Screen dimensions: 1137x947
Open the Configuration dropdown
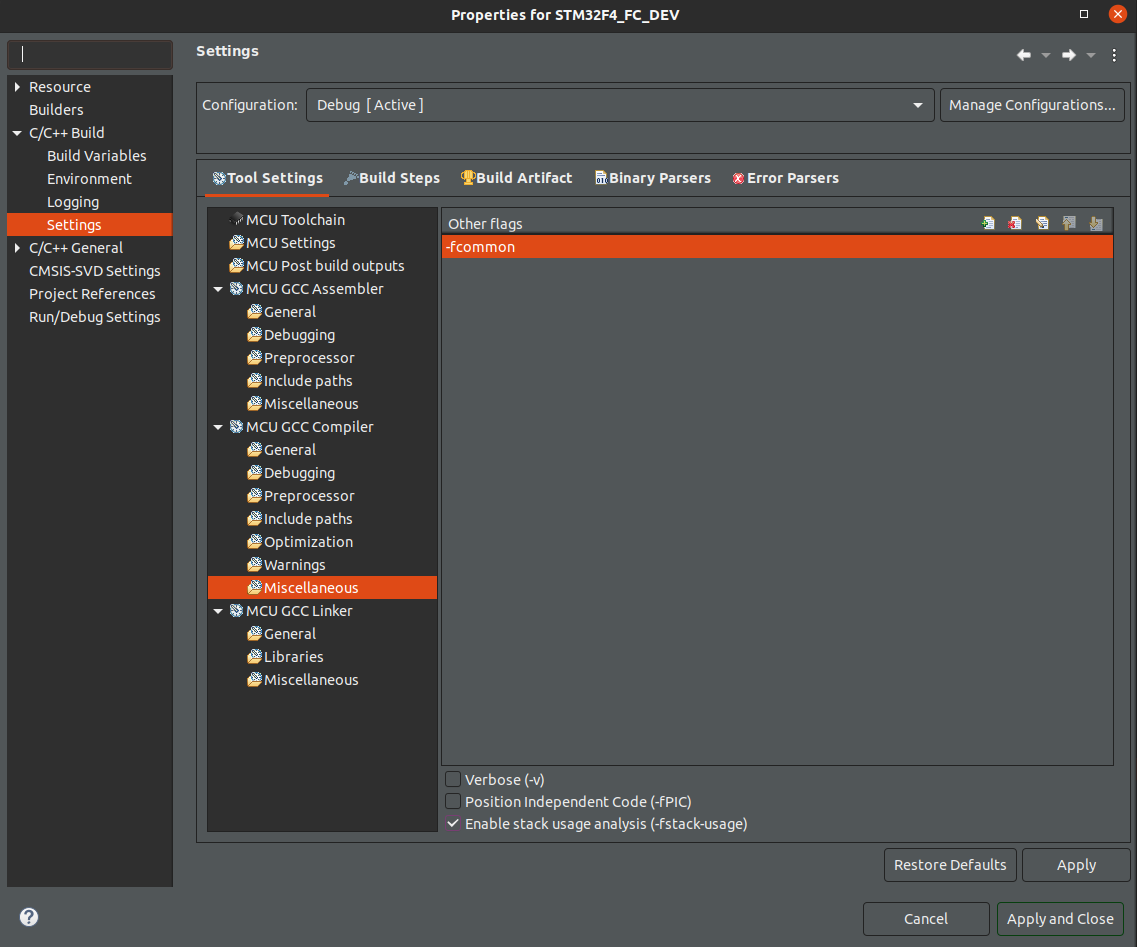pos(620,105)
